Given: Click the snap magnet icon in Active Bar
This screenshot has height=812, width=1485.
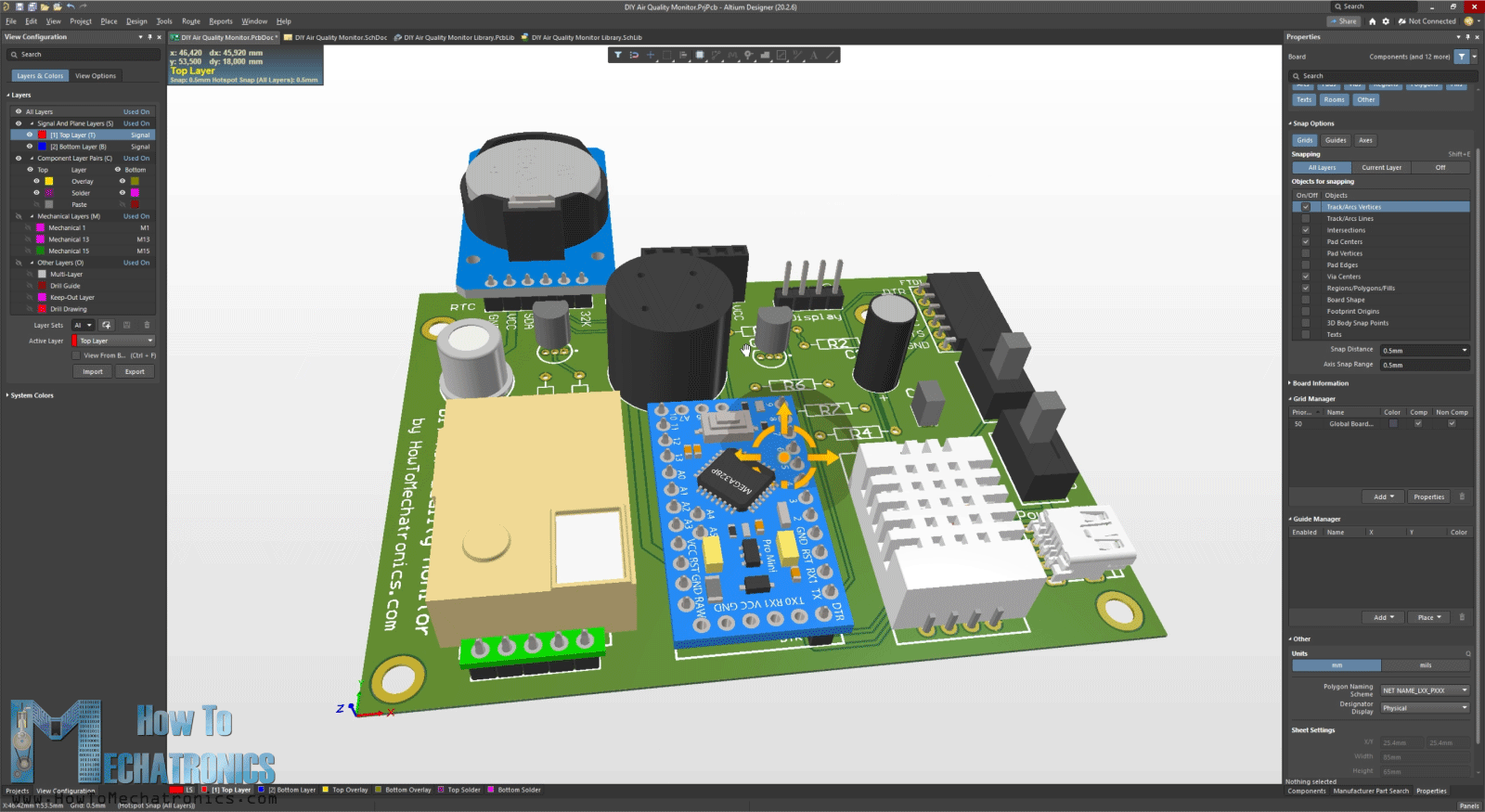Looking at the screenshot, I should pos(634,55).
